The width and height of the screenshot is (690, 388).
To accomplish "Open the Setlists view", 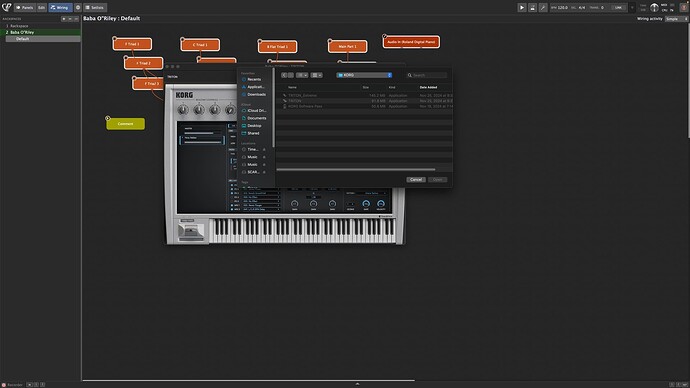I will coord(95,7).
